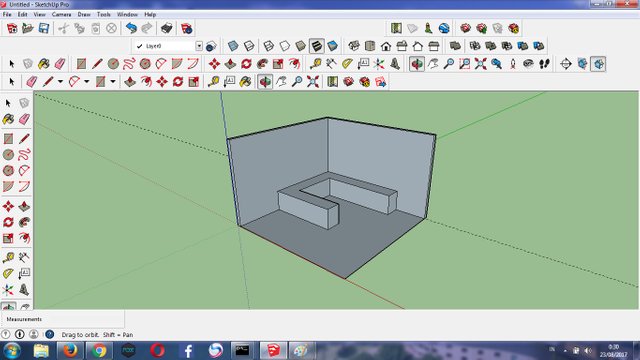Screen dimensions: 640x360
Task: Click Send to LayOut icon in Getting Started toolbar
Action: (380, 82)
